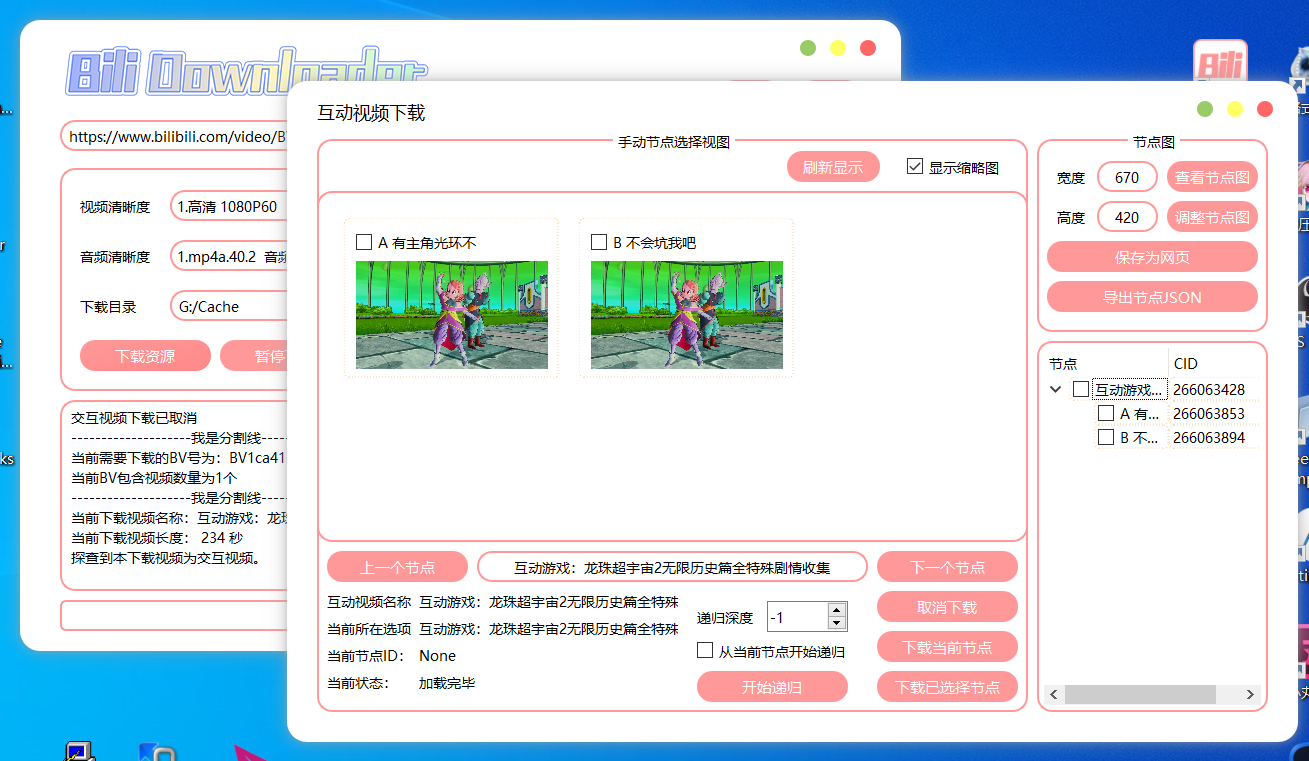Image resolution: width=1309 pixels, height=761 pixels.
Task: Check the root 互动游戏 node in the tree
Action: point(1083,389)
